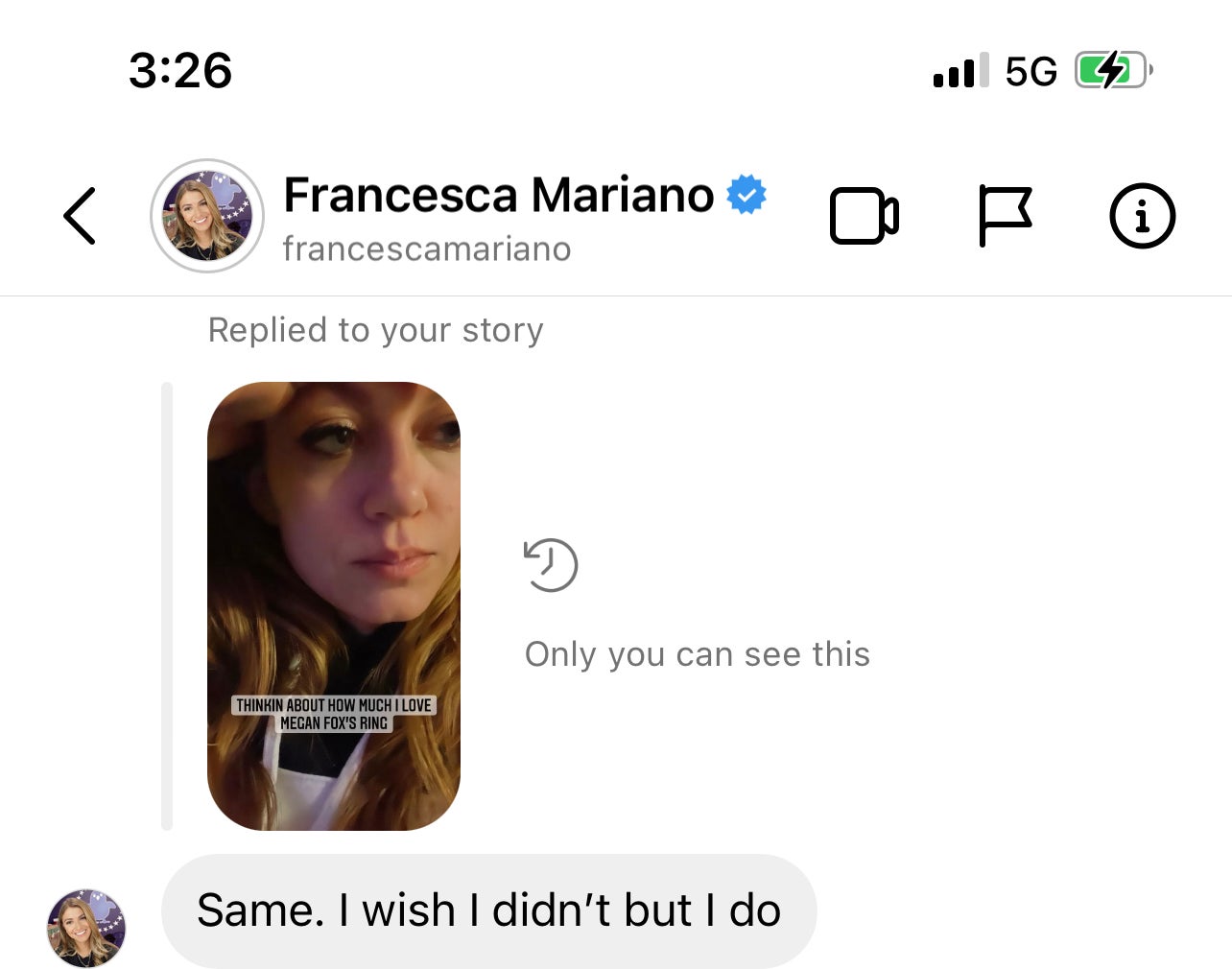Tap the 5G network indicator
Image resolution: width=1232 pixels, height=969 pixels.
pyautogui.click(x=1031, y=71)
